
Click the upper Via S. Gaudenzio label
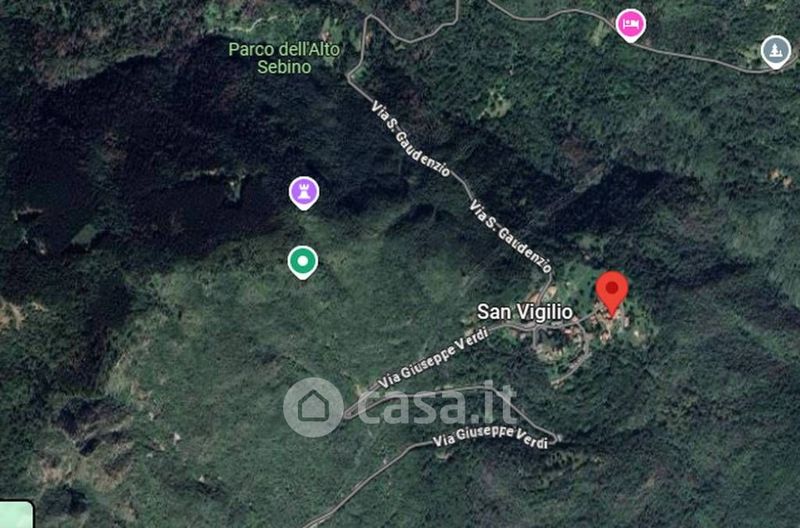410,138
